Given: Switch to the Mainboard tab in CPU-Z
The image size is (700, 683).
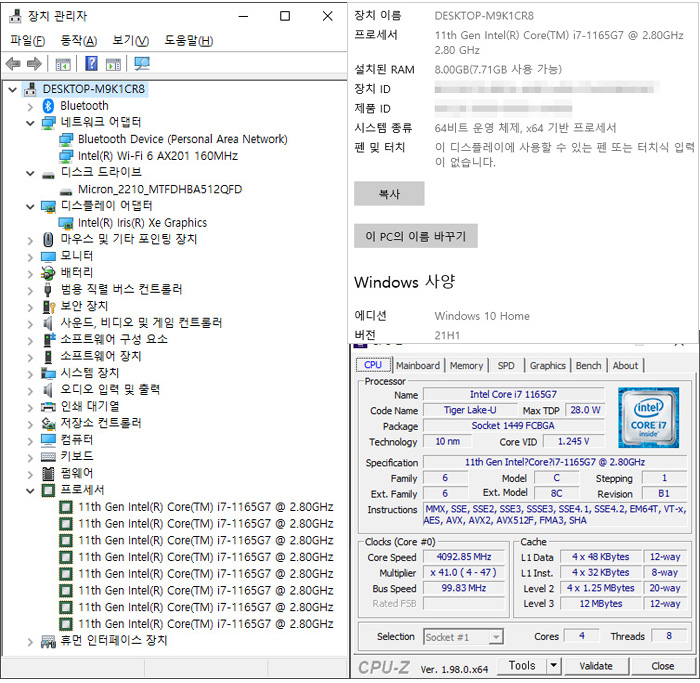Looking at the screenshot, I should (418, 366).
